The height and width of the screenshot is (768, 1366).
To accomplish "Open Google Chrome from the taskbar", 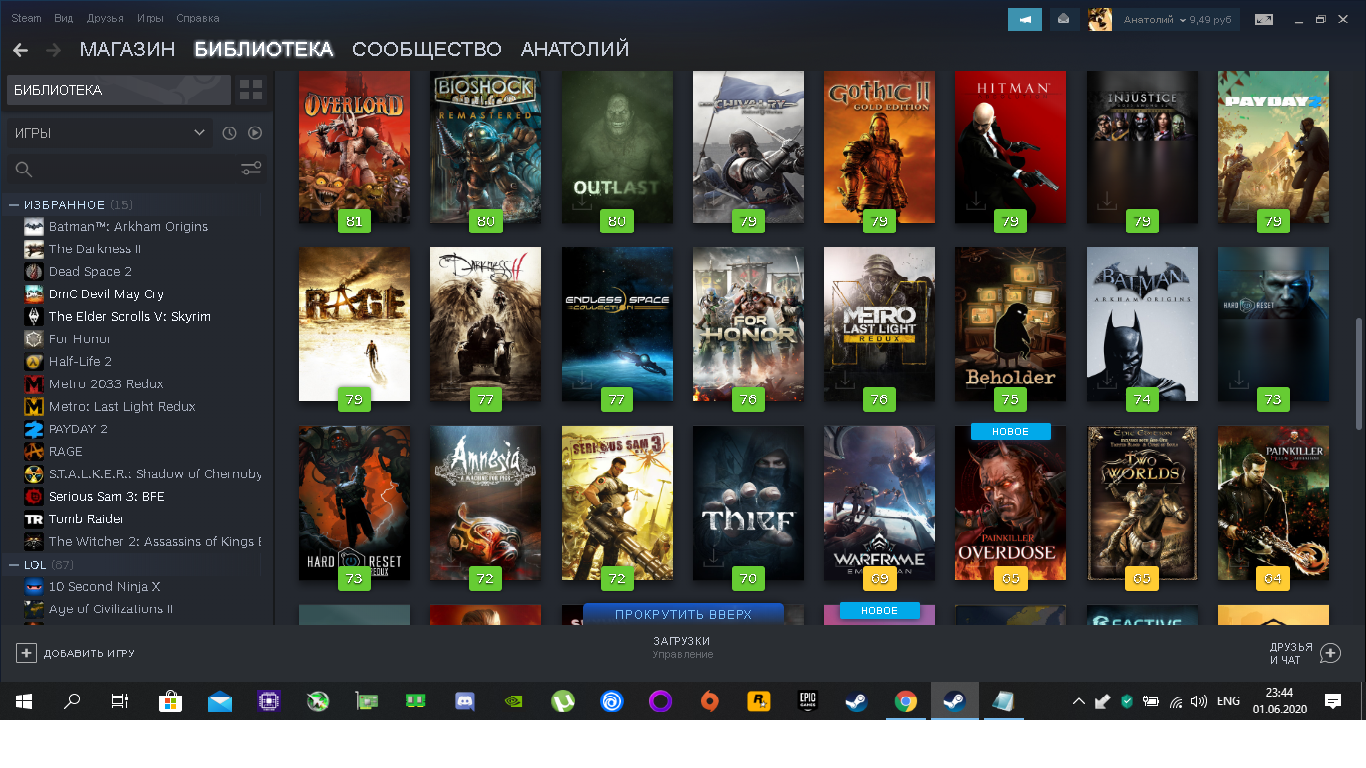I will click(906, 702).
